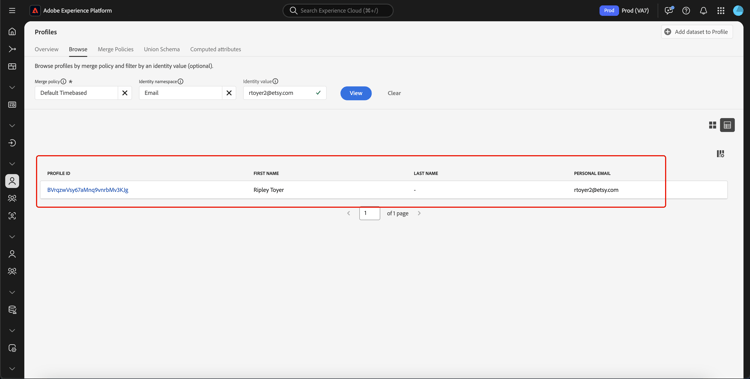
Task: Open the user account avatar
Action: 738,11
